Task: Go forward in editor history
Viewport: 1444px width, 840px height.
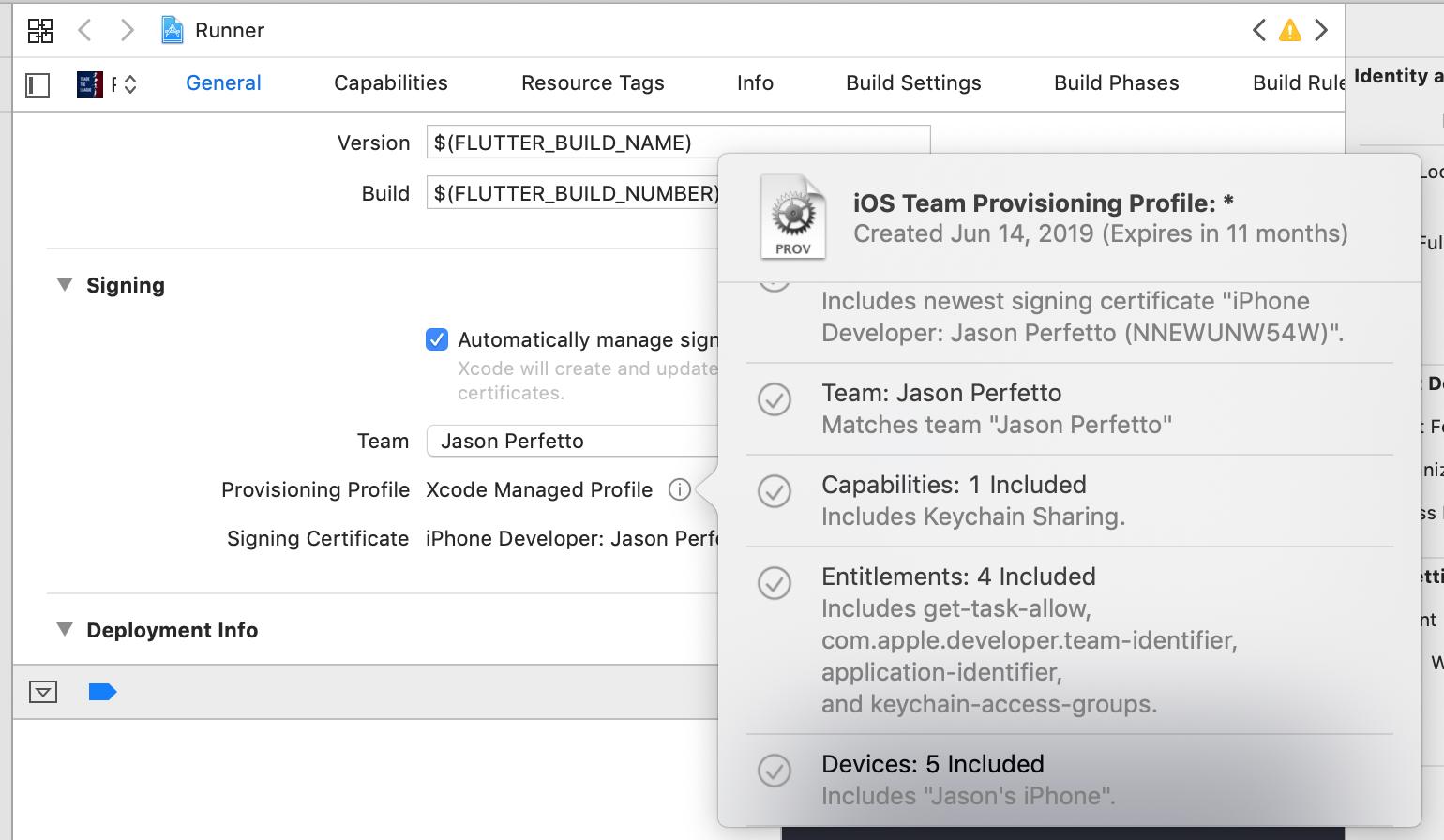Action: pyautogui.click(x=127, y=30)
